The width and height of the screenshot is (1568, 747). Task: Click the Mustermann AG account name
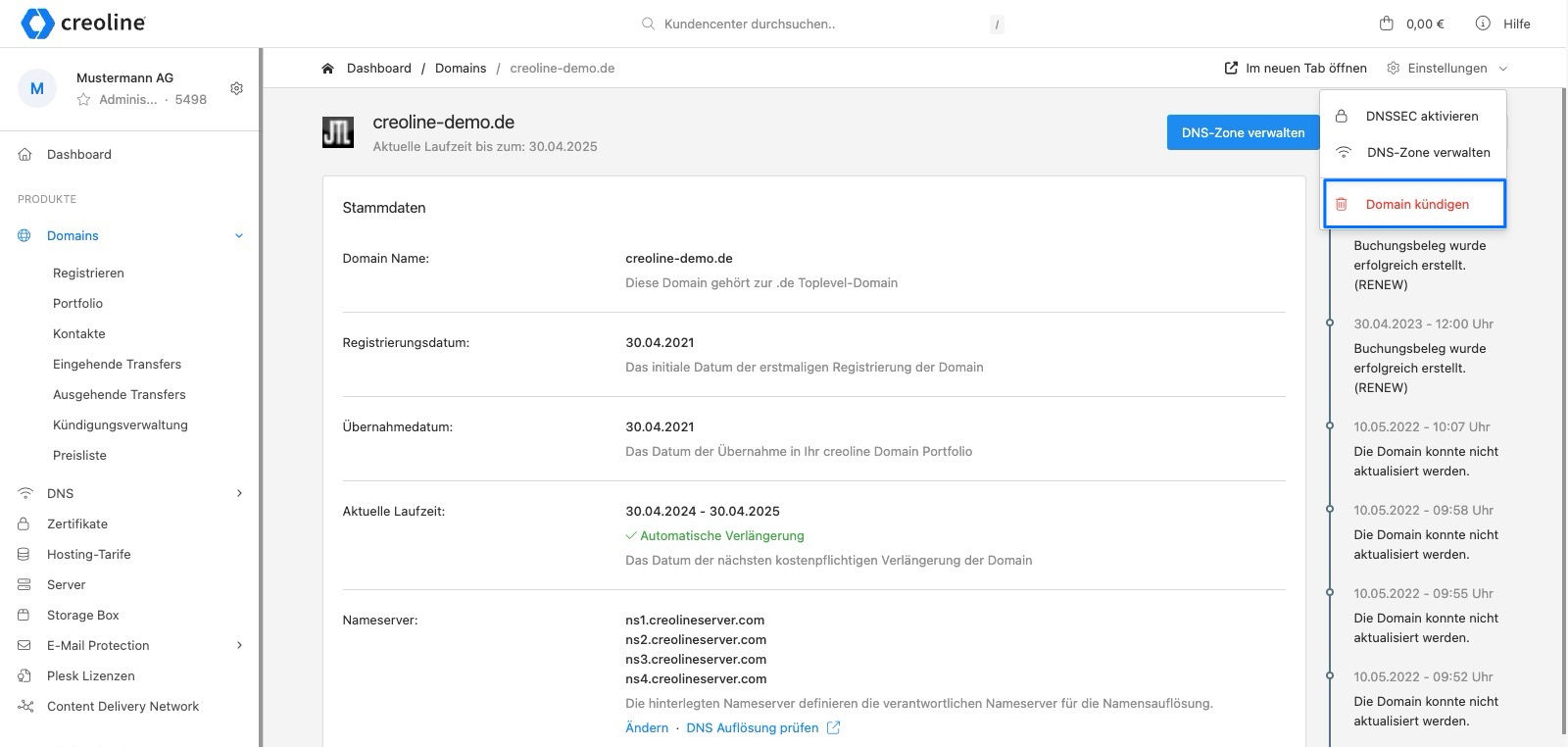click(x=124, y=77)
